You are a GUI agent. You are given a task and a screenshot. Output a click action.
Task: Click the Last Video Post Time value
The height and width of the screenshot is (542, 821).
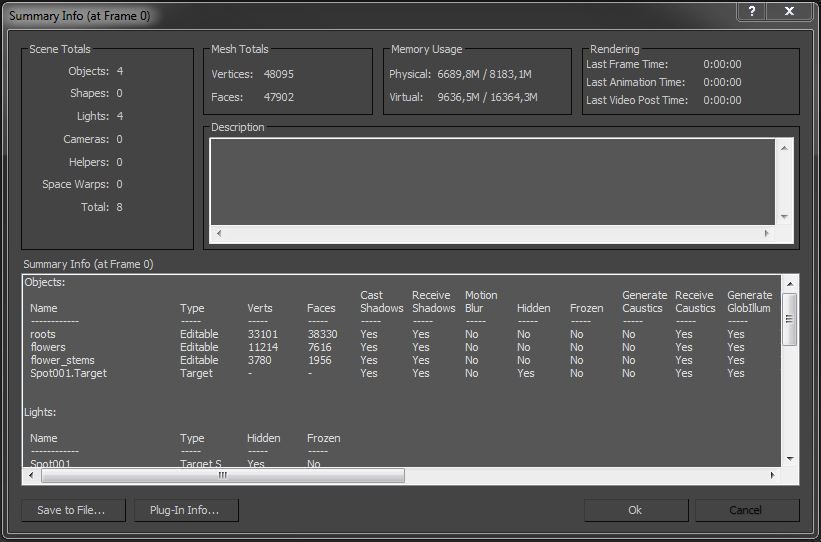coord(722,100)
